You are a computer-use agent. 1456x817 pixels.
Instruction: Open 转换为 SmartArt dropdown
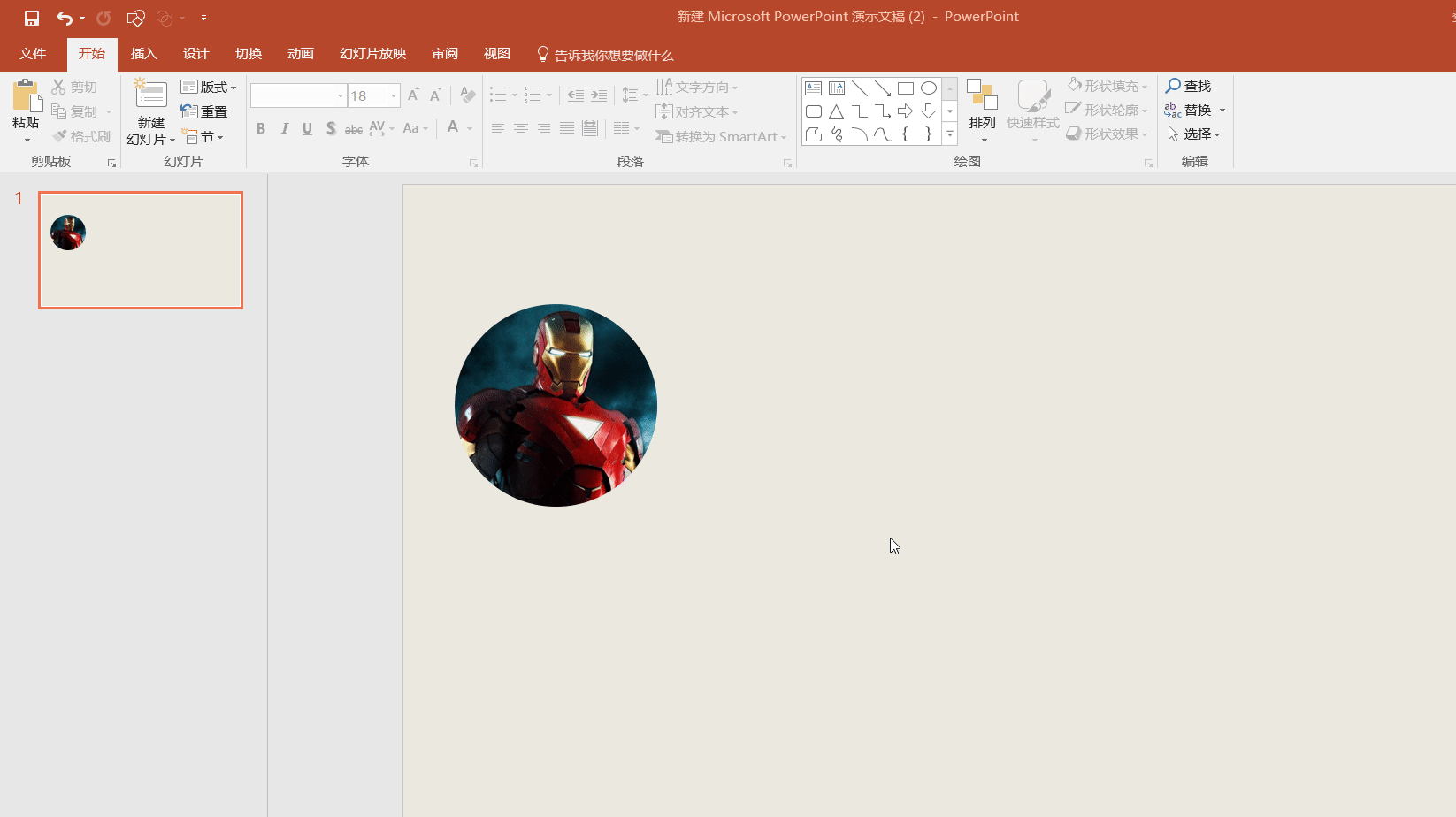[721, 136]
